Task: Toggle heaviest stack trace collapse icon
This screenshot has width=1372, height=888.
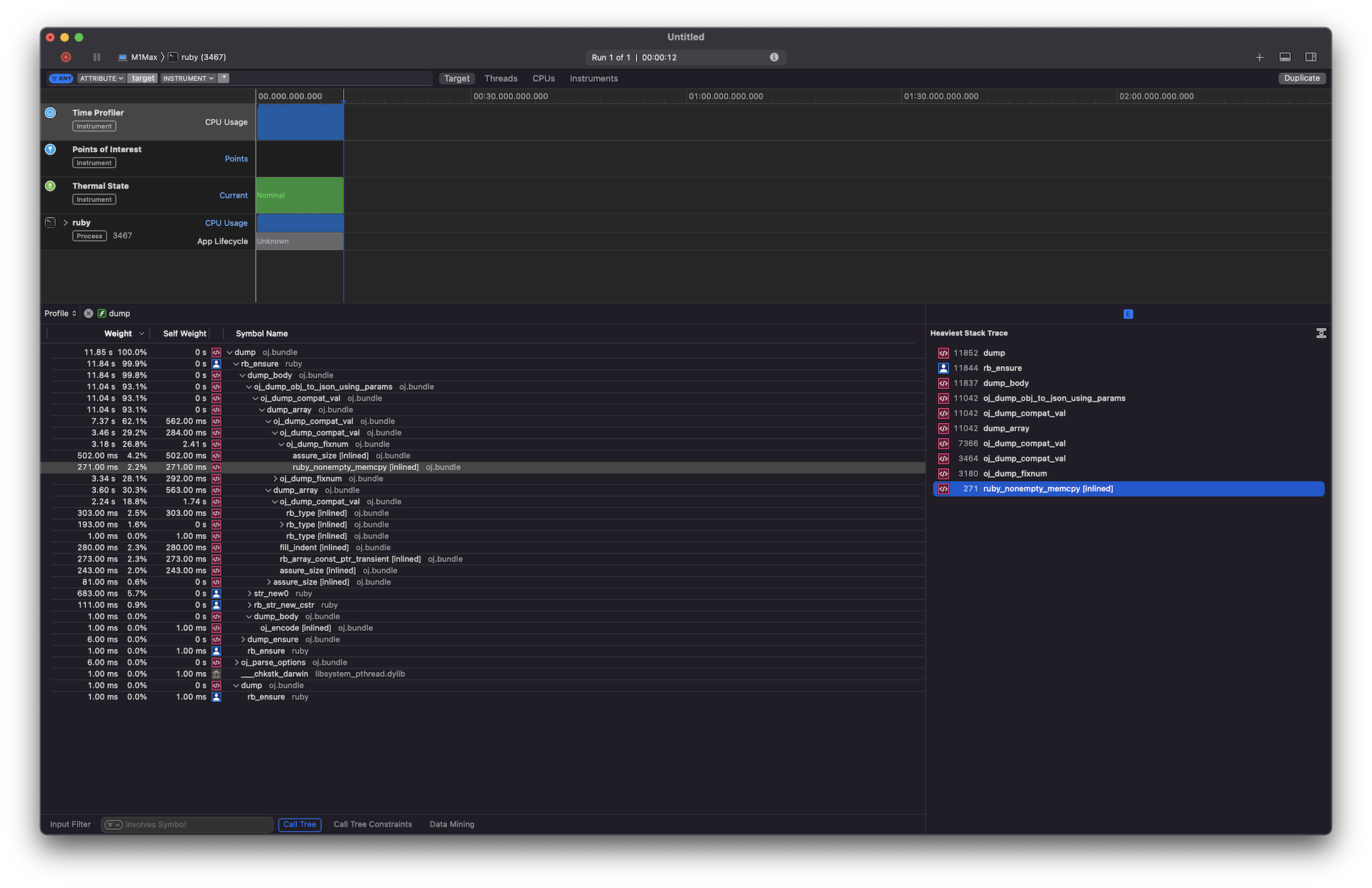Action: coord(1321,333)
